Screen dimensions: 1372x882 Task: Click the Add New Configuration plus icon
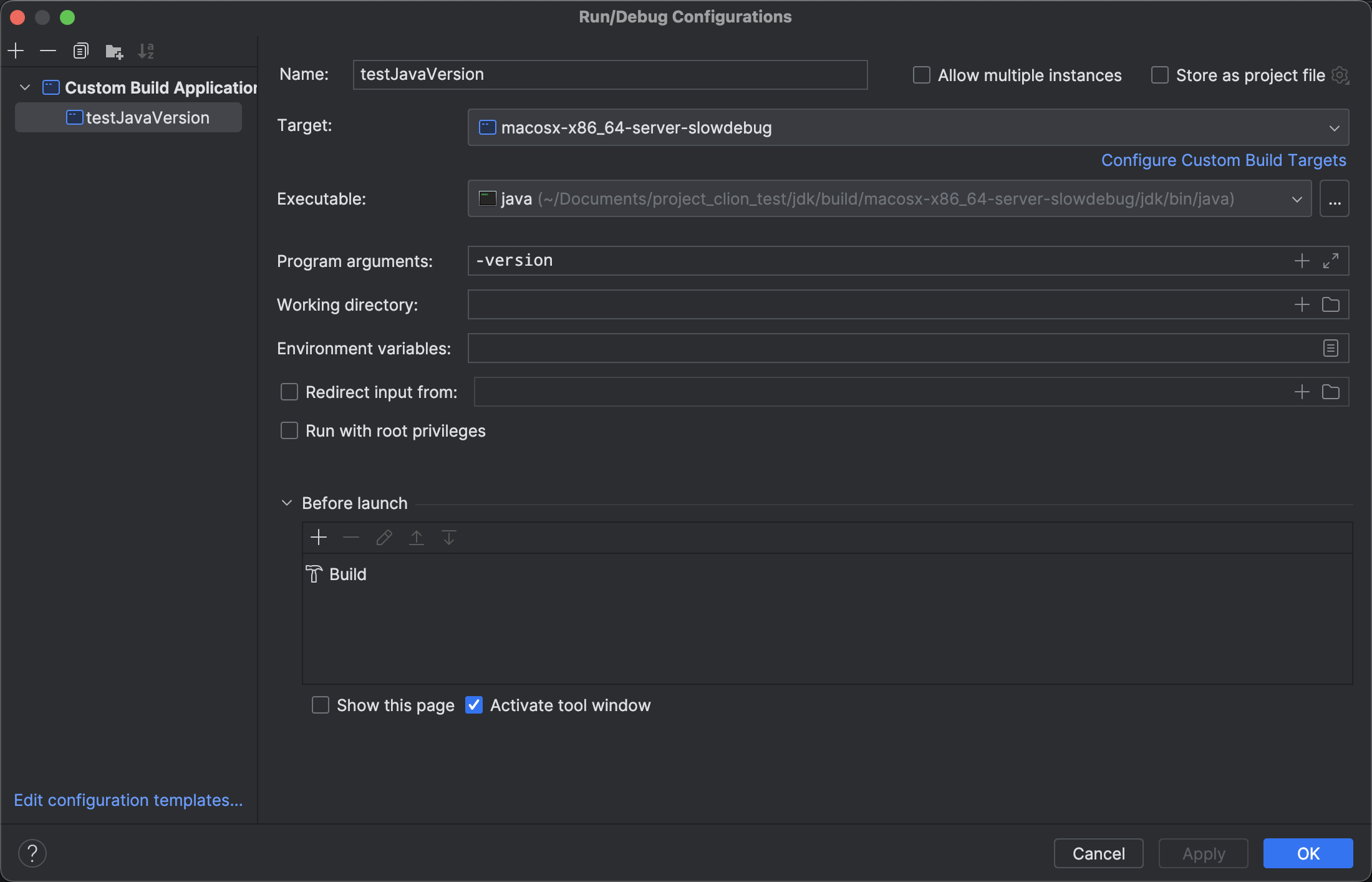pos(16,51)
